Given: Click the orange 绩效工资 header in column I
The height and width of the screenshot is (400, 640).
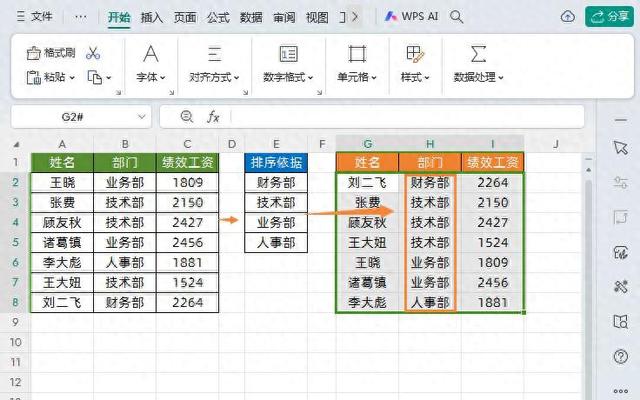Looking at the screenshot, I should click(493, 162).
